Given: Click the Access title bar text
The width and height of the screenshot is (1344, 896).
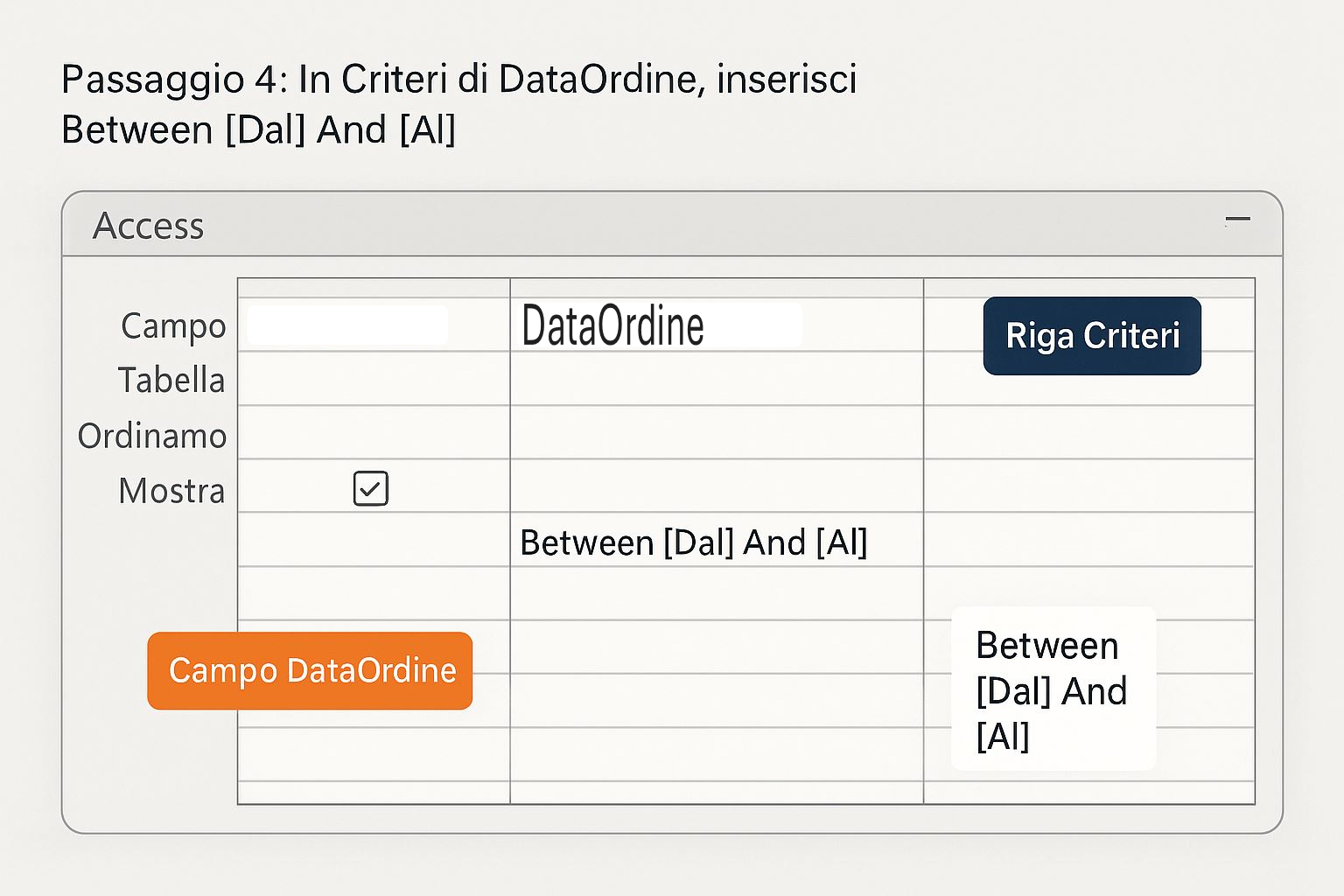Looking at the screenshot, I should click(x=149, y=226).
